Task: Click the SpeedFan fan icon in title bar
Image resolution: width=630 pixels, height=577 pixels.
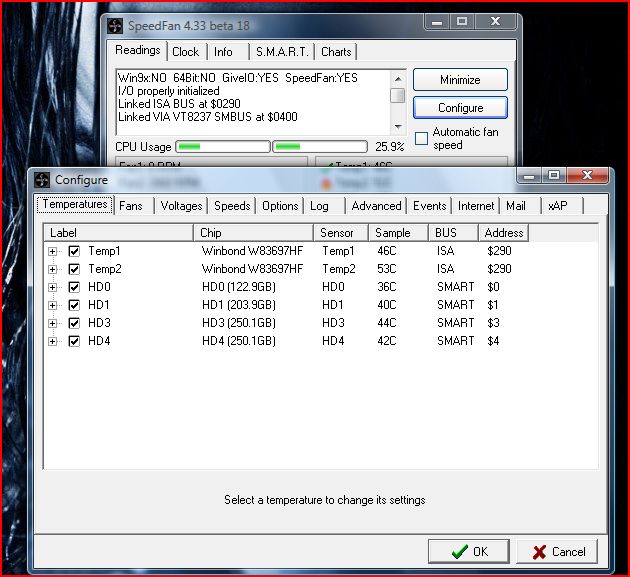Action: click(x=115, y=26)
